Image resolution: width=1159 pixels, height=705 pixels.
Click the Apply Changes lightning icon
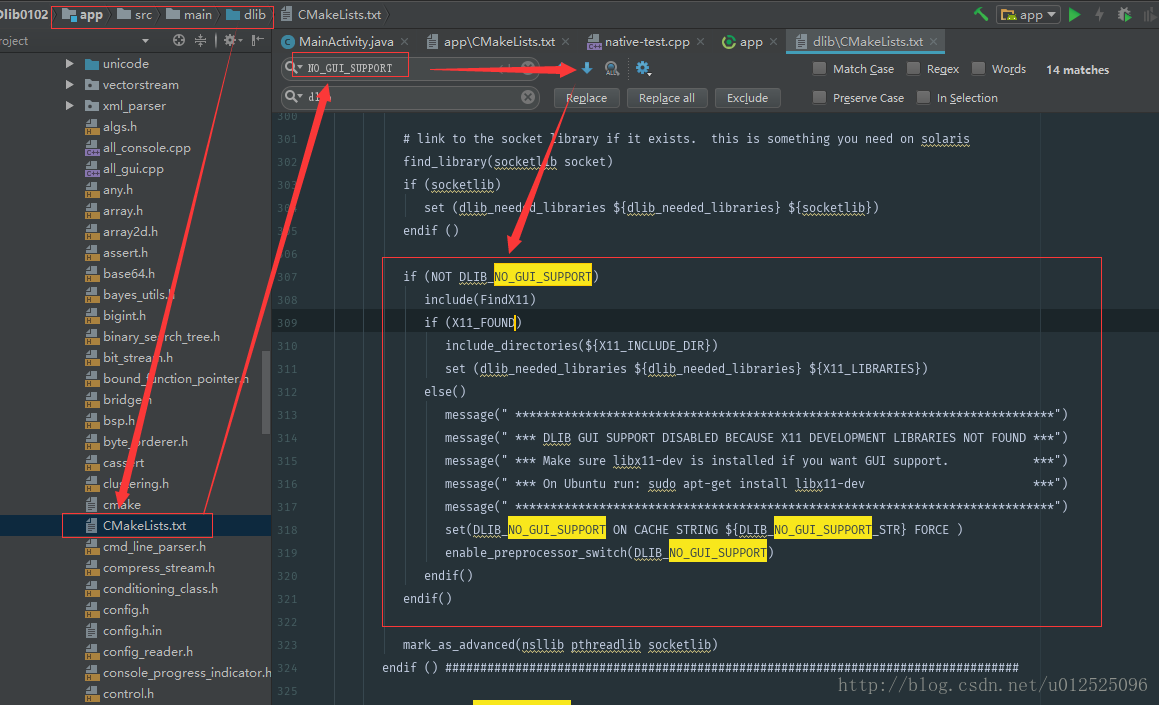click(1099, 14)
